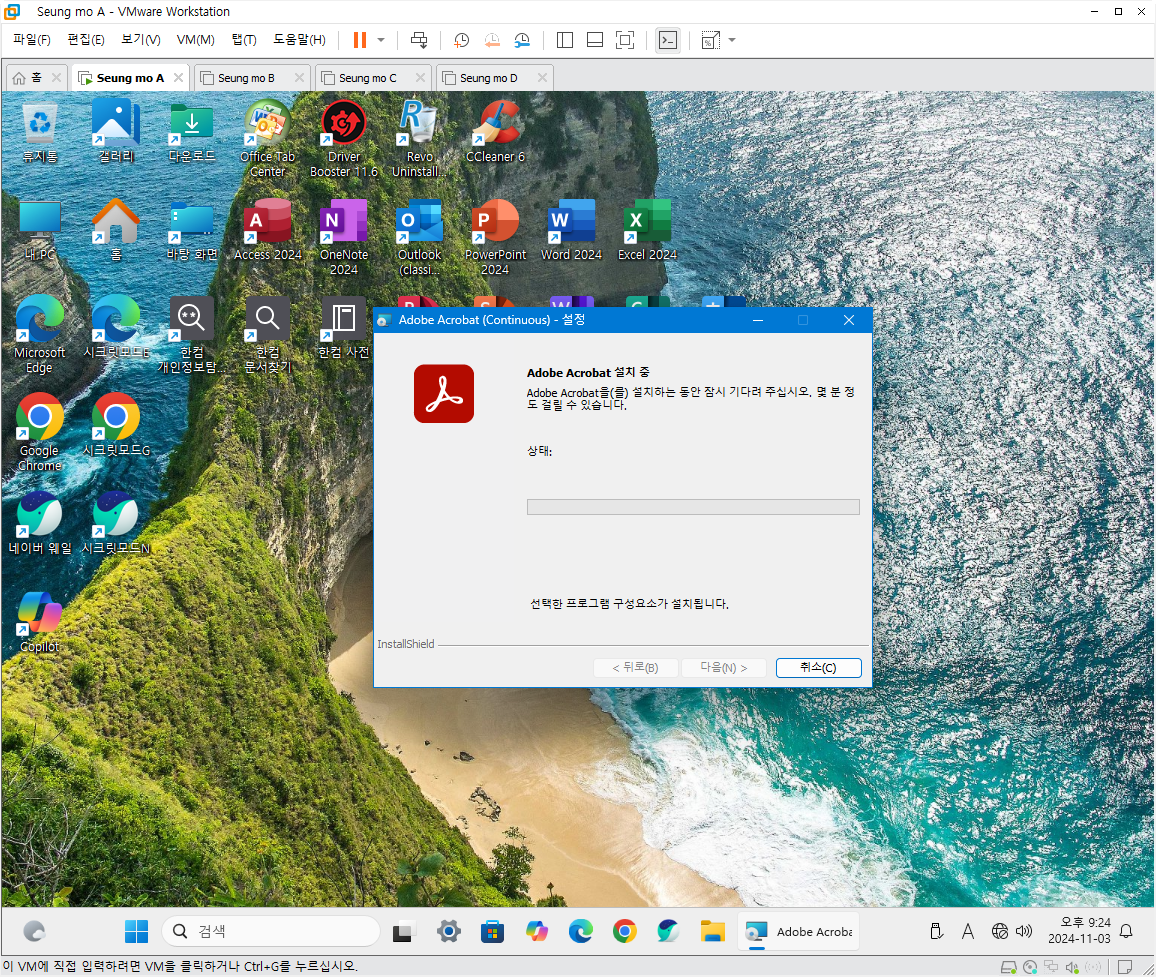Open the 탭(T) menu
This screenshot has height=977, width=1156.
(x=244, y=40)
